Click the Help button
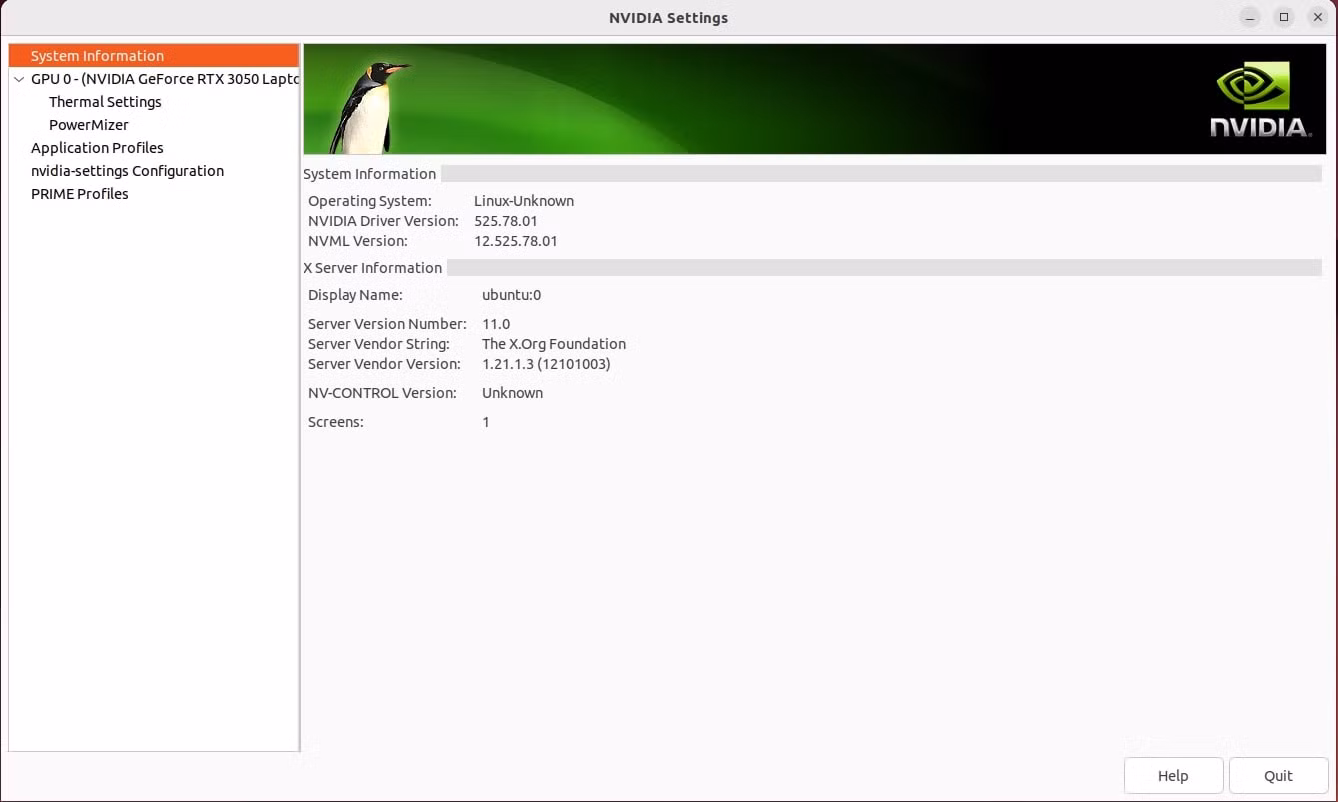Viewport: 1338px width, 802px height. click(1173, 776)
